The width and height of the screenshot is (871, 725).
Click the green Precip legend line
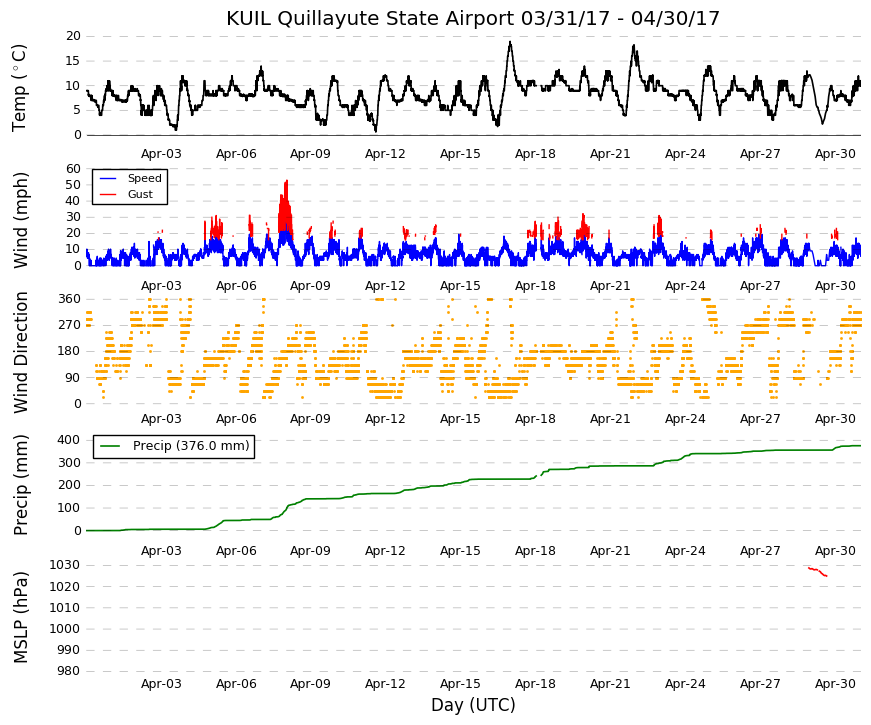tap(110, 446)
